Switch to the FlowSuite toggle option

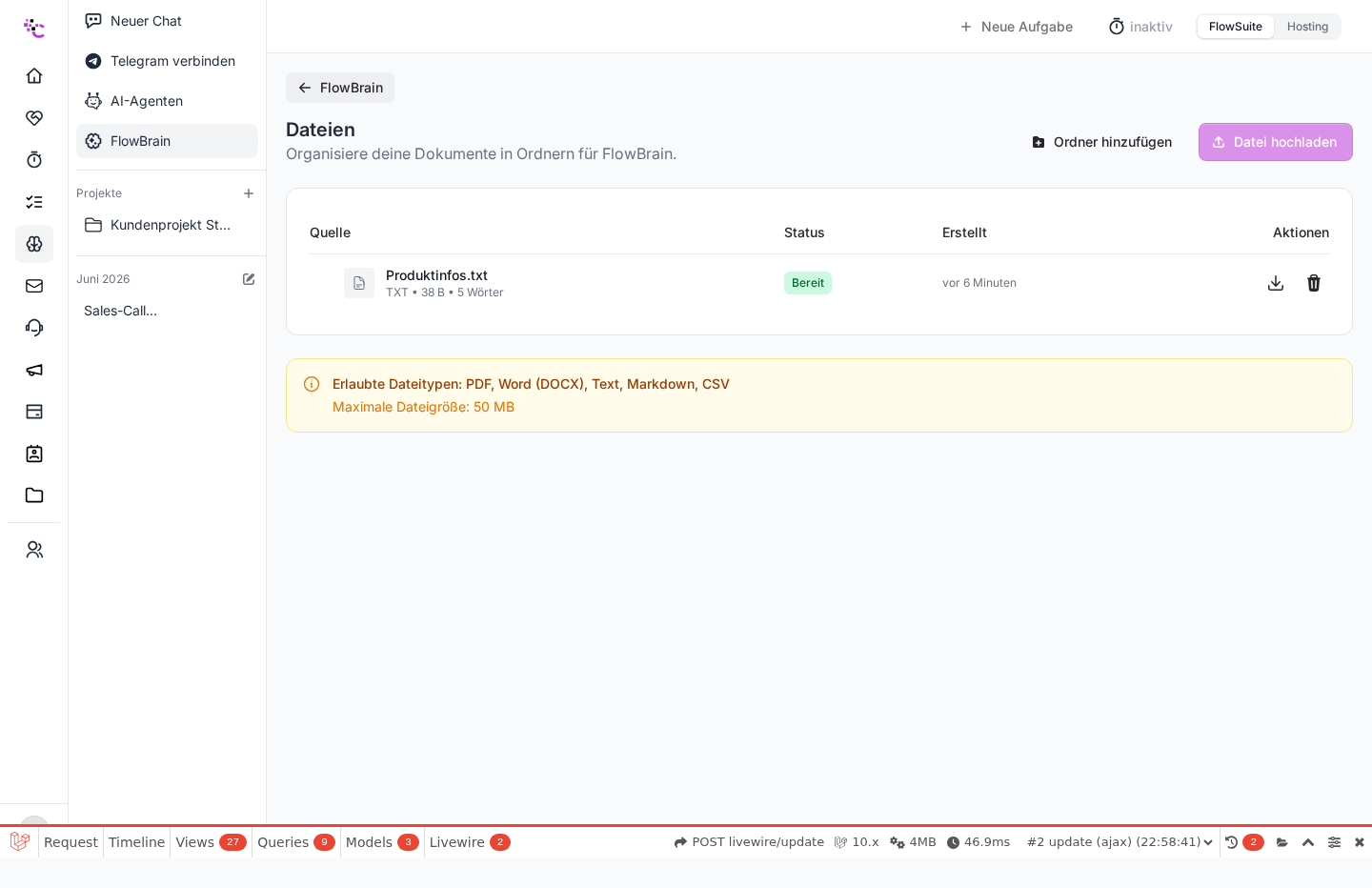[1236, 27]
